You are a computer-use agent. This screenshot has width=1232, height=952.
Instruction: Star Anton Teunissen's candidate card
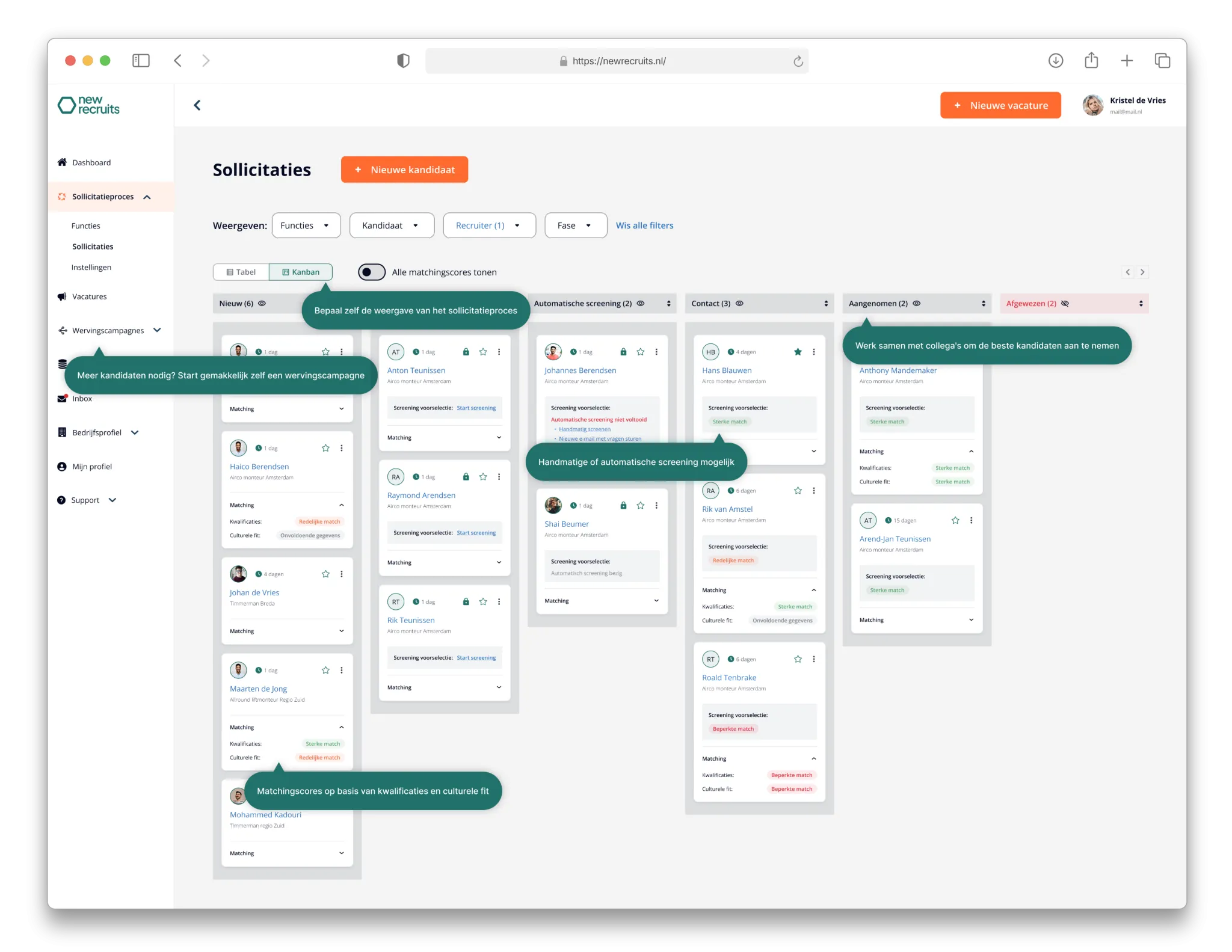(483, 352)
